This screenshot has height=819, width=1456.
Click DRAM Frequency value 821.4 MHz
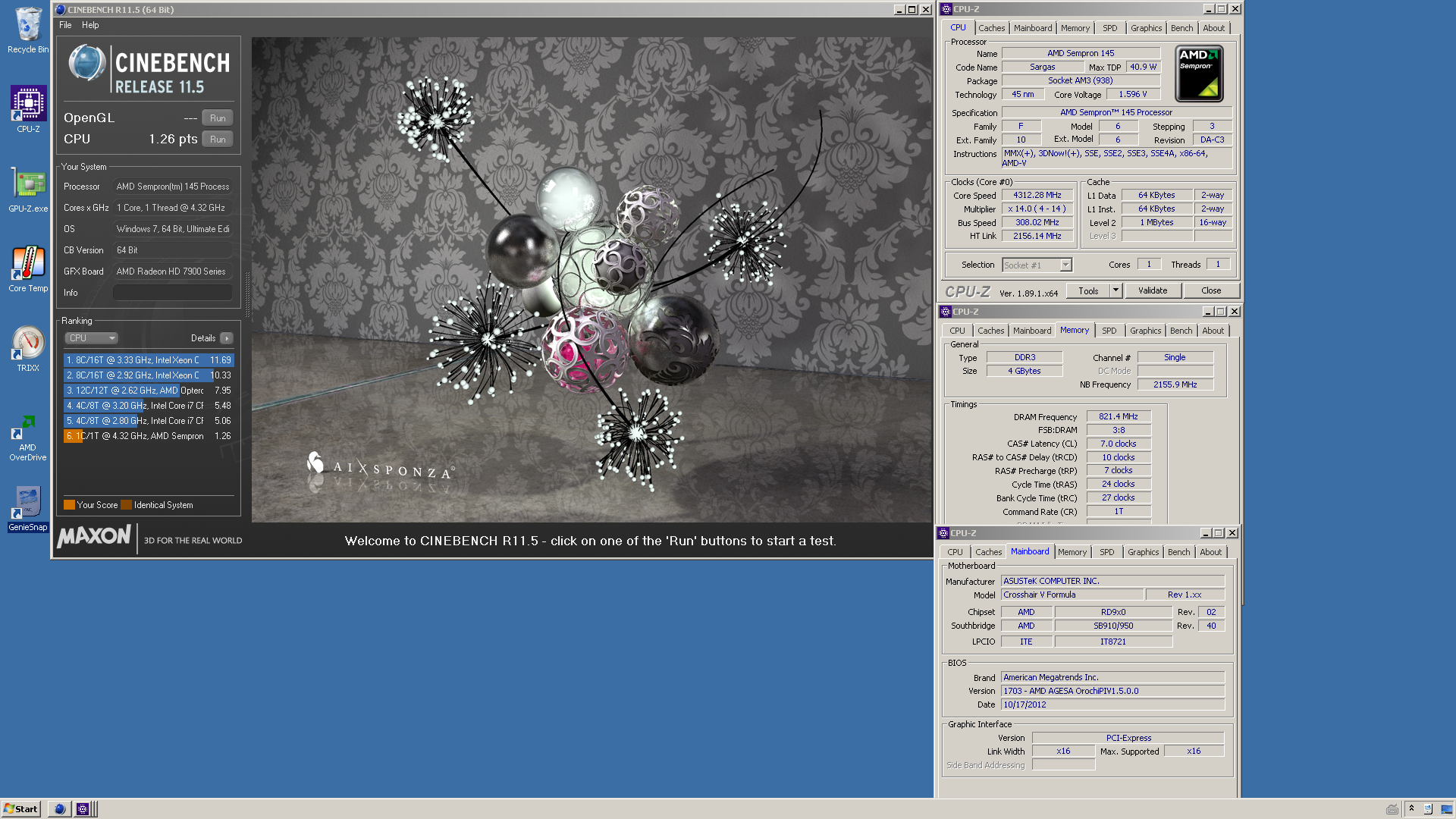tap(1119, 417)
